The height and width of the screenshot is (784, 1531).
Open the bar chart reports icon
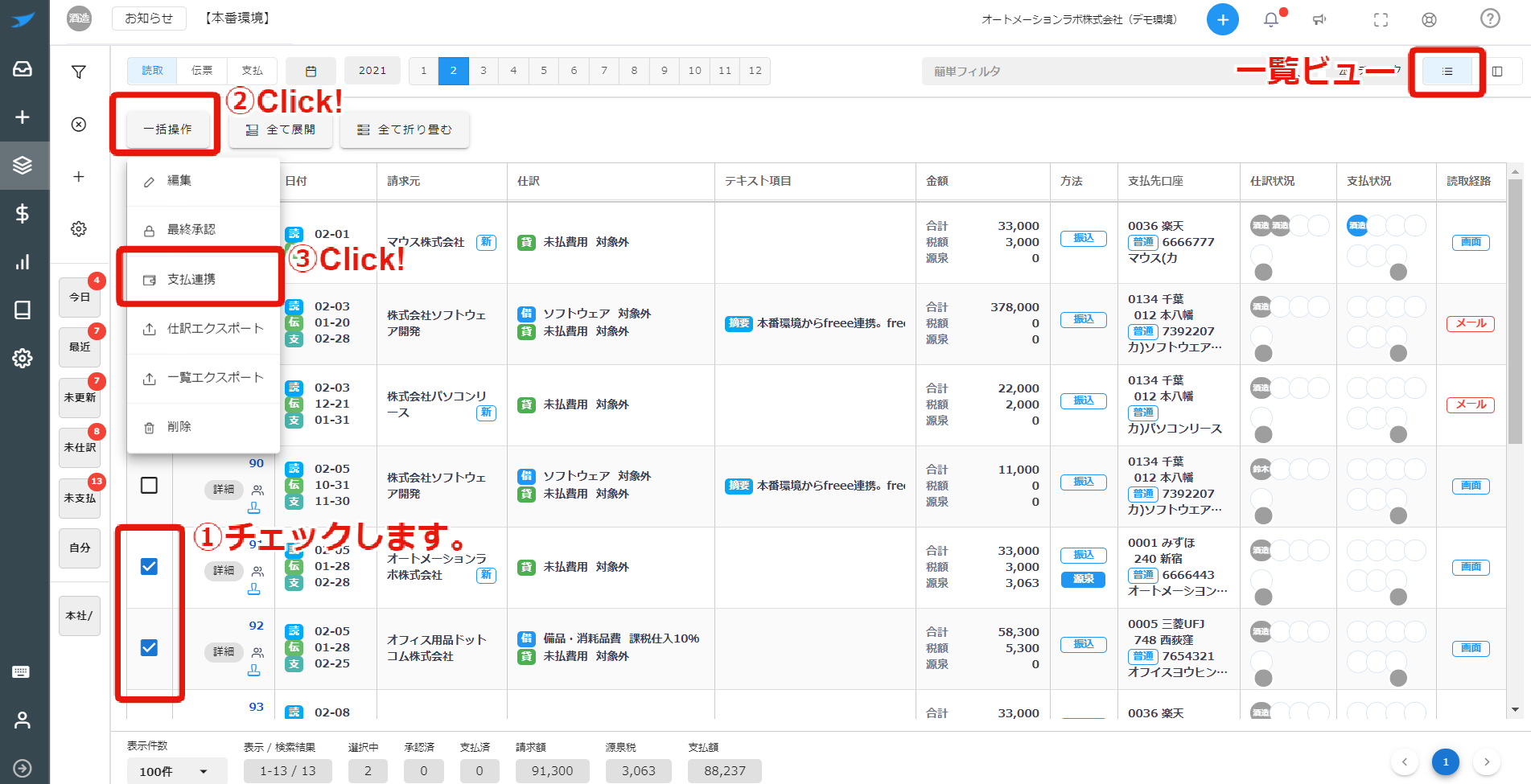(x=23, y=262)
